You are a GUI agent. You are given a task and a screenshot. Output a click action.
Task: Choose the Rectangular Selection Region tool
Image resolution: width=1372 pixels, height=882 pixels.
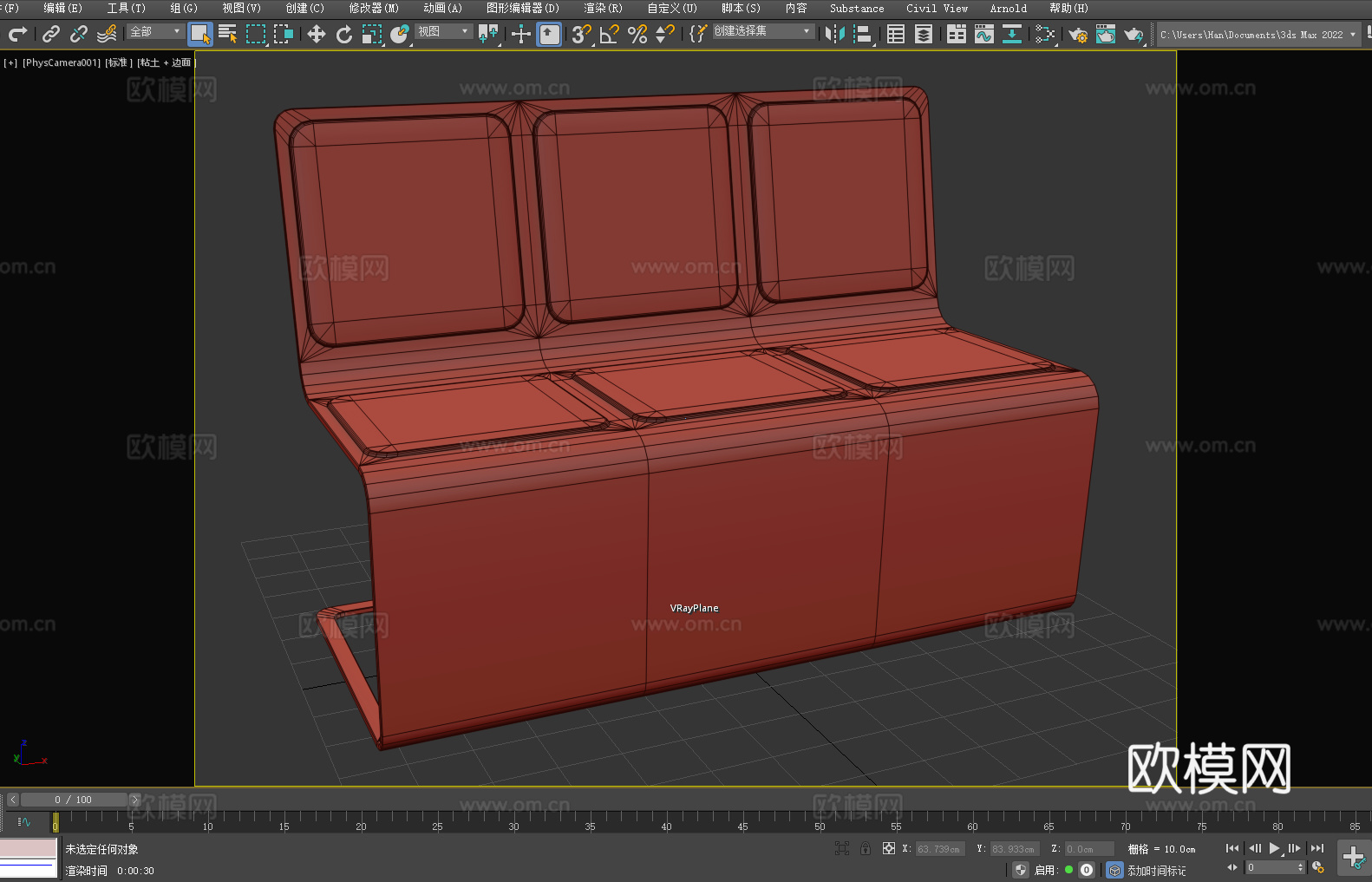point(256,34)
